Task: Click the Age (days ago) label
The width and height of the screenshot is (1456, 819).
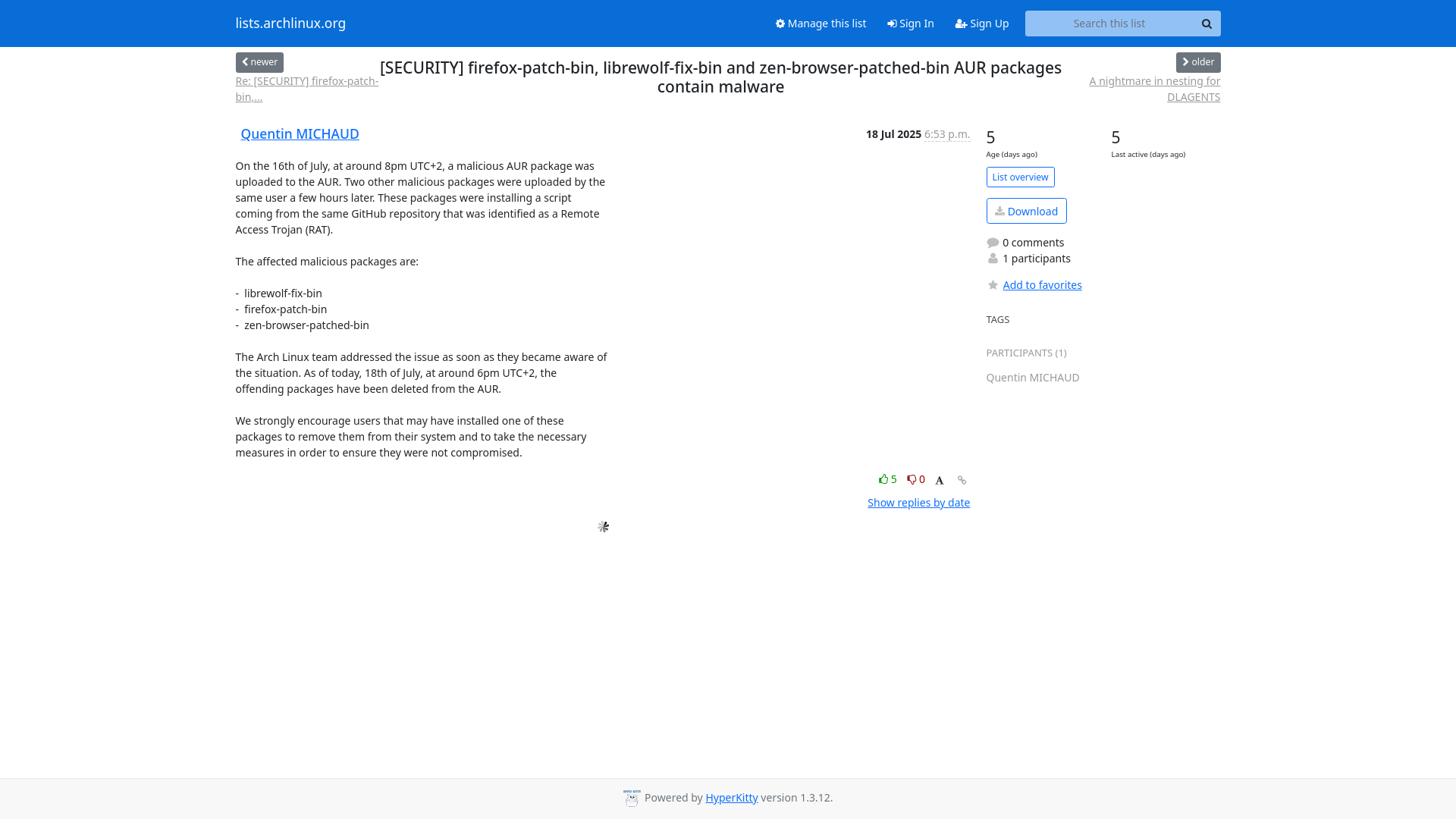Action: click(x=1012, y=155)
